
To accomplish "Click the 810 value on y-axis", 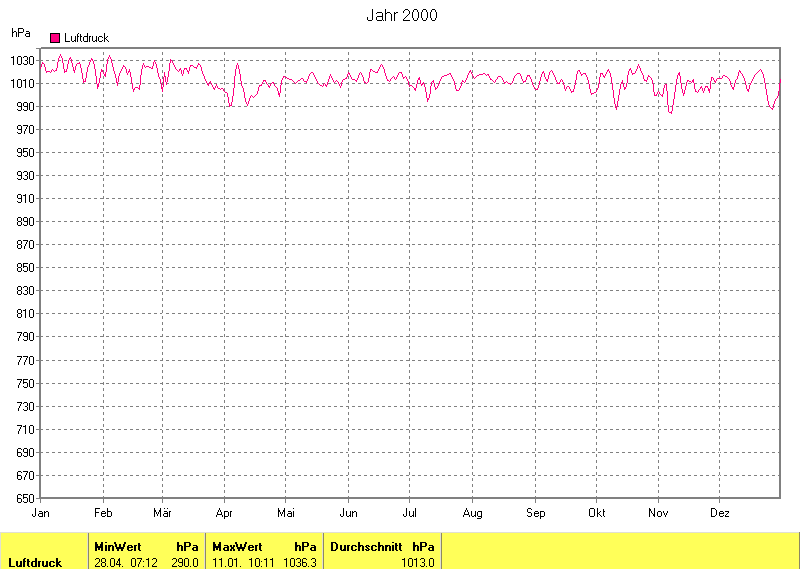I will coord(26,314).
